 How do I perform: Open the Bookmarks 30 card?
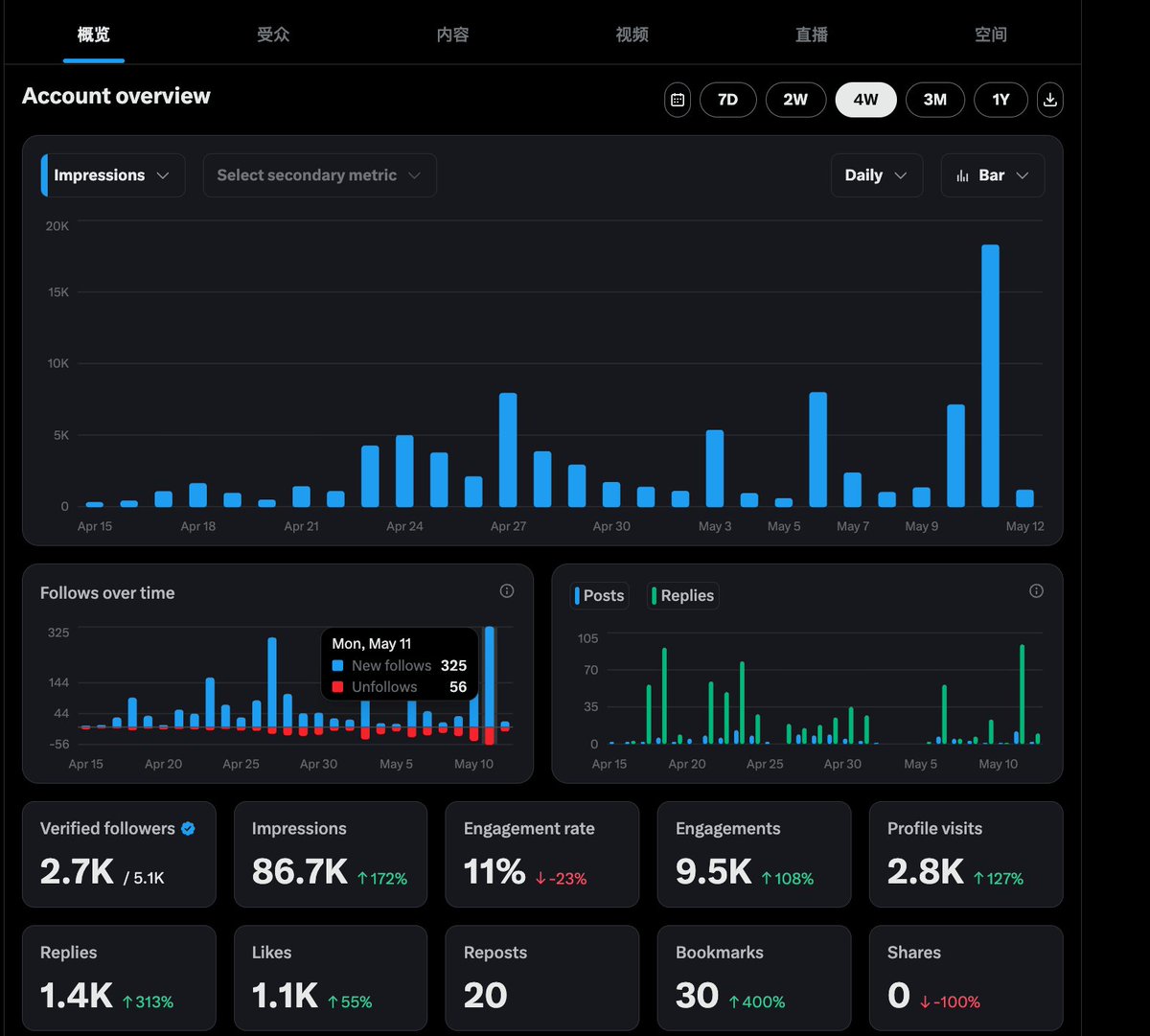(754, 978)
